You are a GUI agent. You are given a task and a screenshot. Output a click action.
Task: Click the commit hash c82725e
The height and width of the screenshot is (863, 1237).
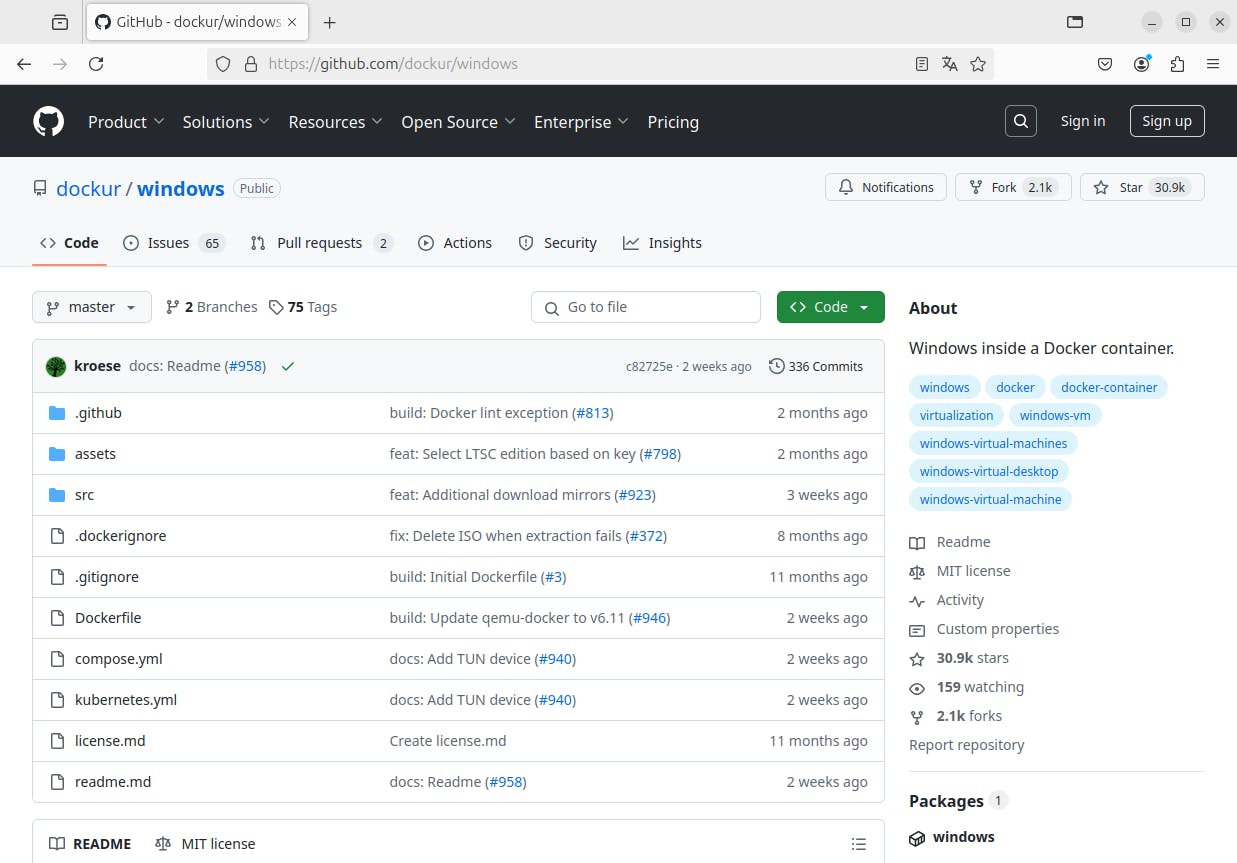649,367
